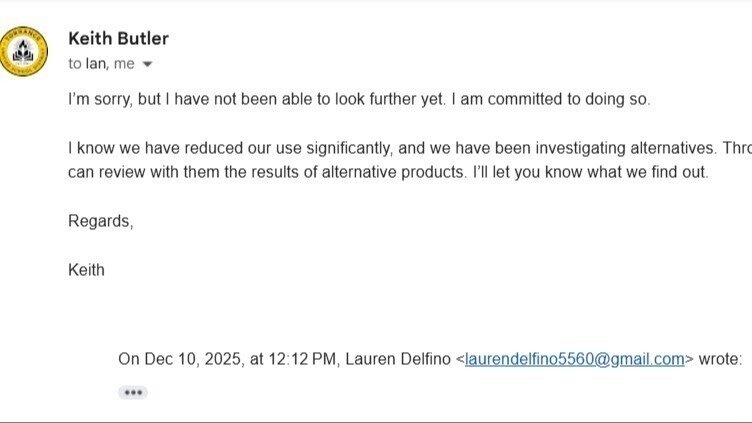The height and width of the screenshot is (423, 752).
Task: Click the closing word "Regards,"
Action: pyautogui.click(x=100, y=221)
